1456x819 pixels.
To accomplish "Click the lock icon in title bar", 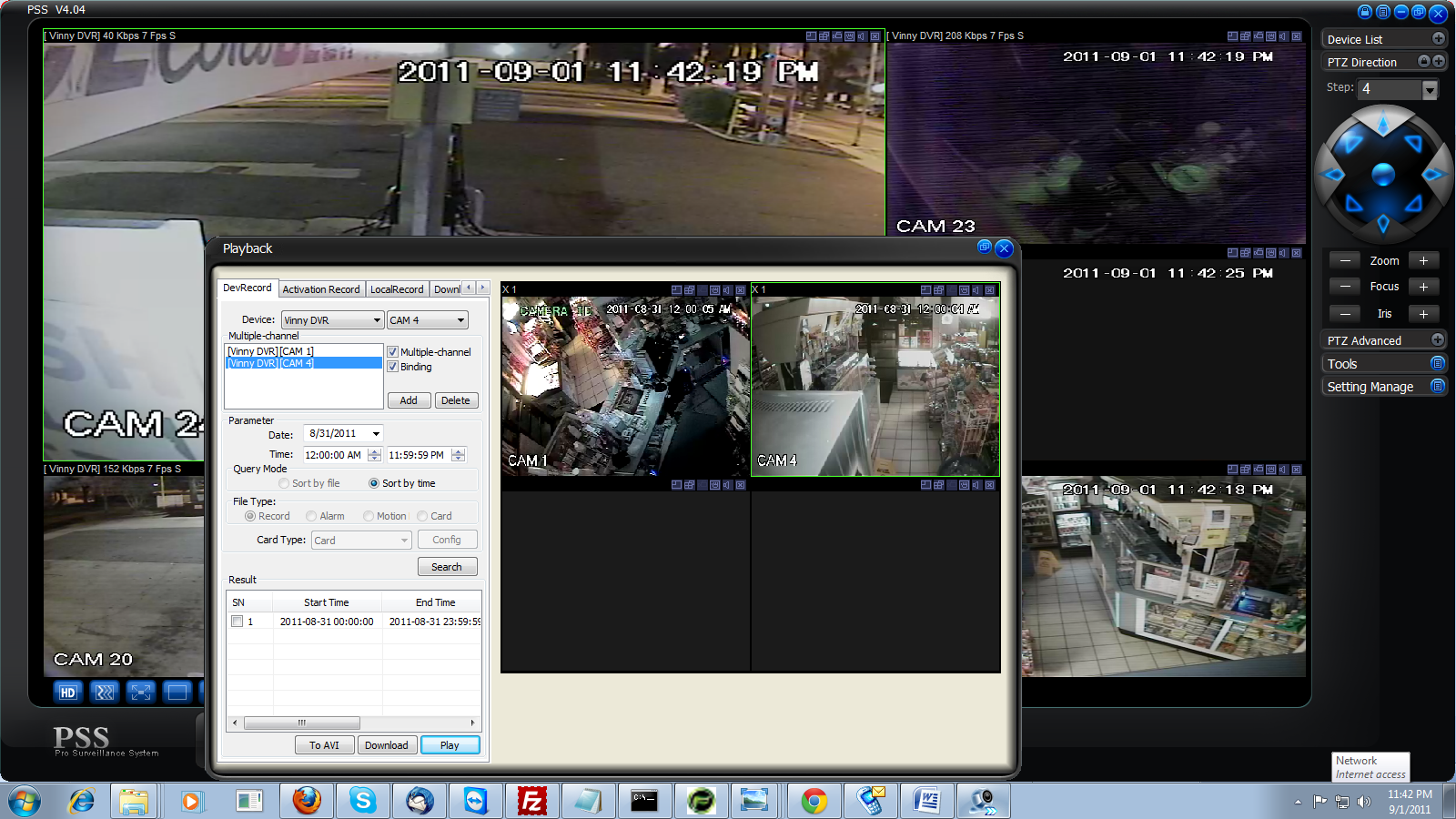I will point(1364,12).
